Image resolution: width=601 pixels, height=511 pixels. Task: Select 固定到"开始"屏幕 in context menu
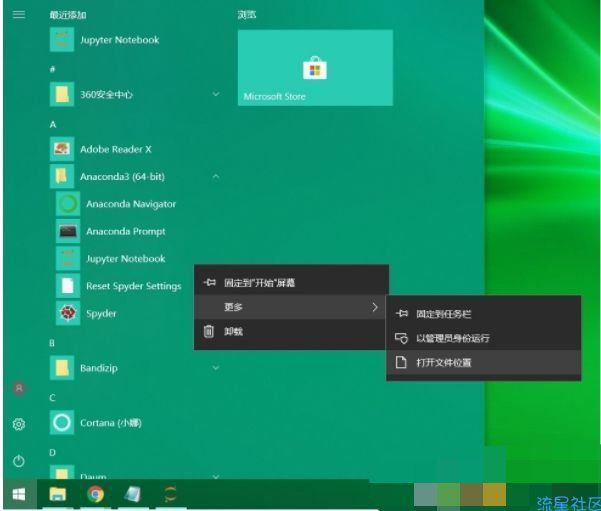coord(291,283)
